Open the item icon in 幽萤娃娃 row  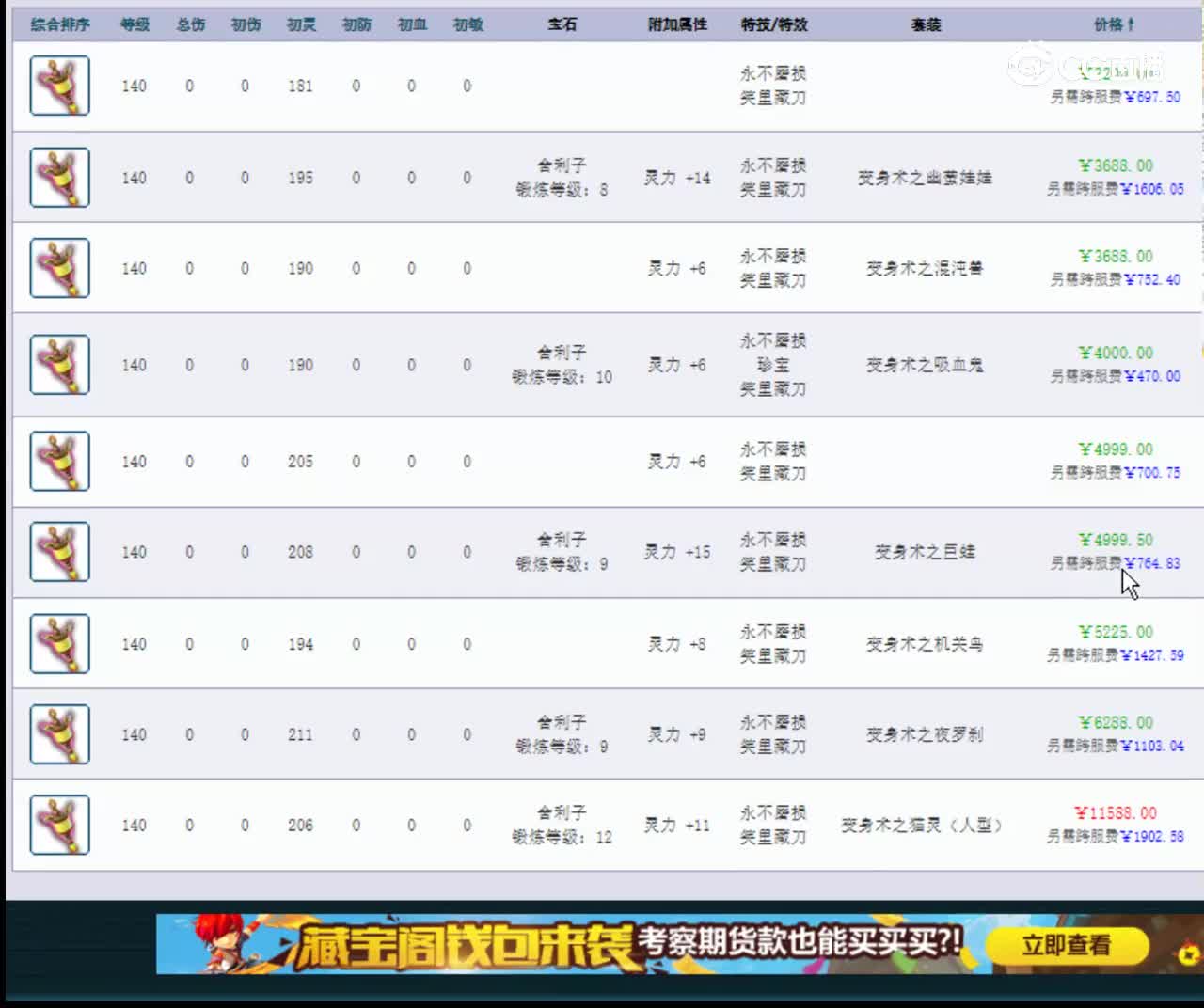59,177
